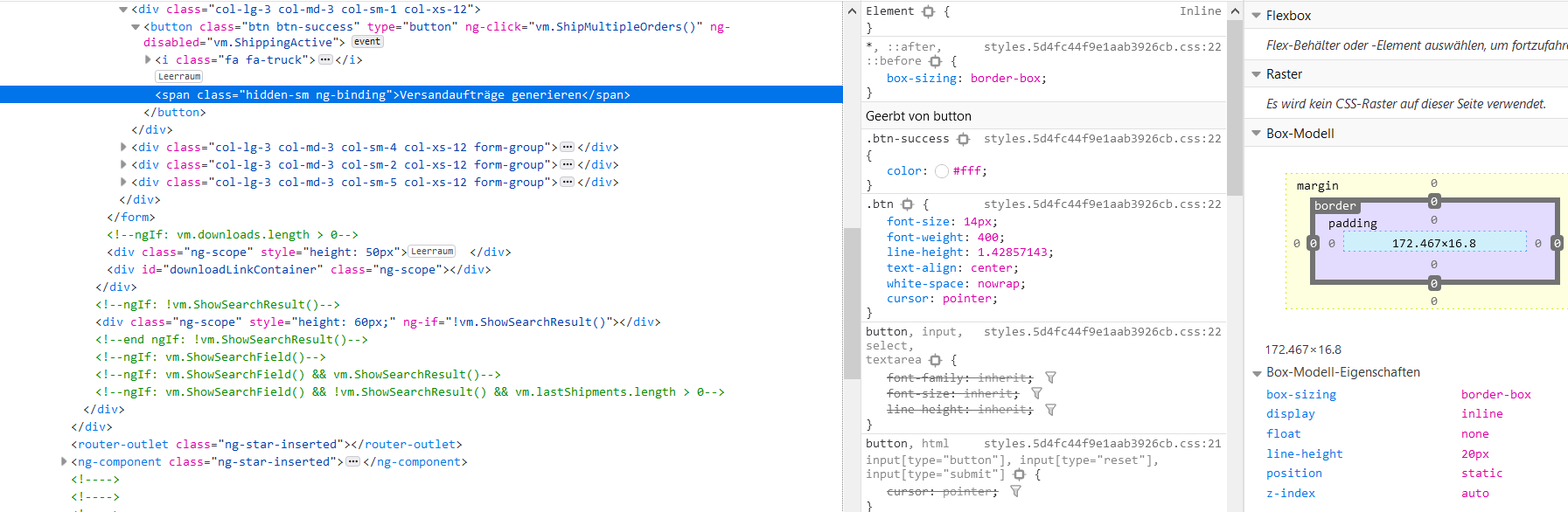1568x512 pixels.
Task: Click the ellipsis badge in the col-sm-4 form-group div
Action: (x=567, y=147)
